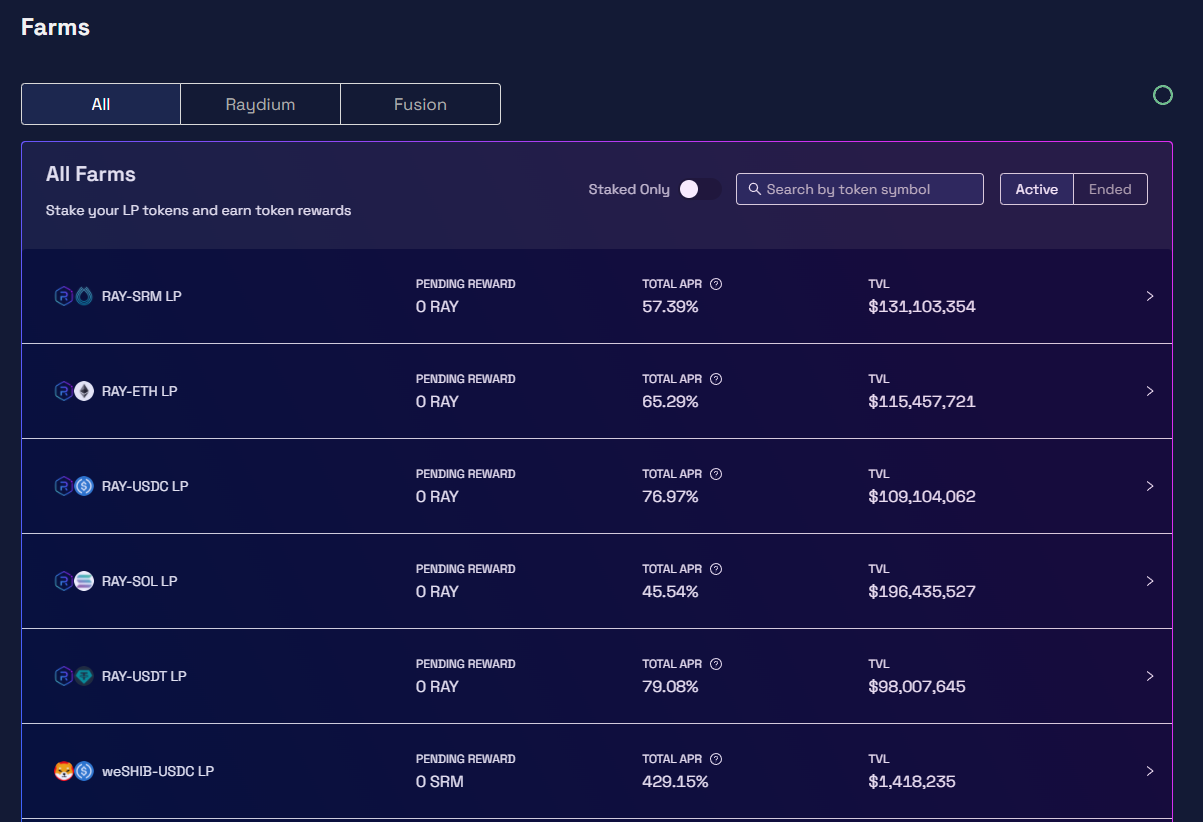Click the RAY-ETH LP pool name

(140, 391)
